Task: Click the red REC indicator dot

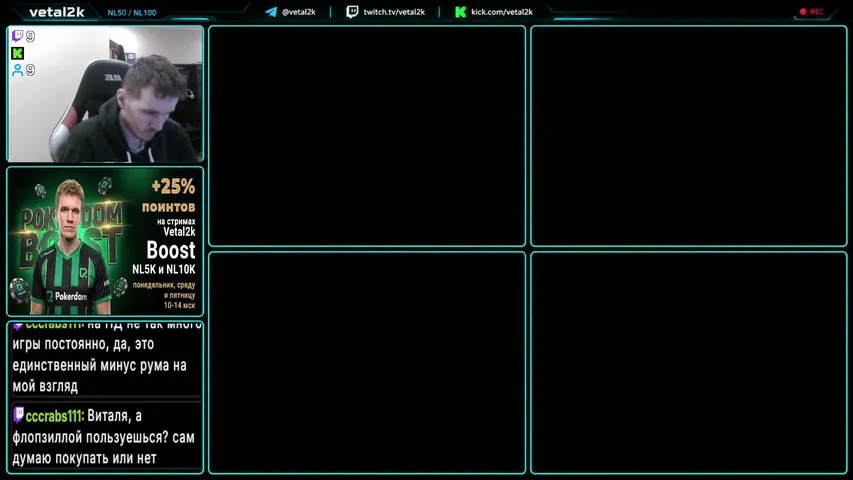Action: [803, 11]
